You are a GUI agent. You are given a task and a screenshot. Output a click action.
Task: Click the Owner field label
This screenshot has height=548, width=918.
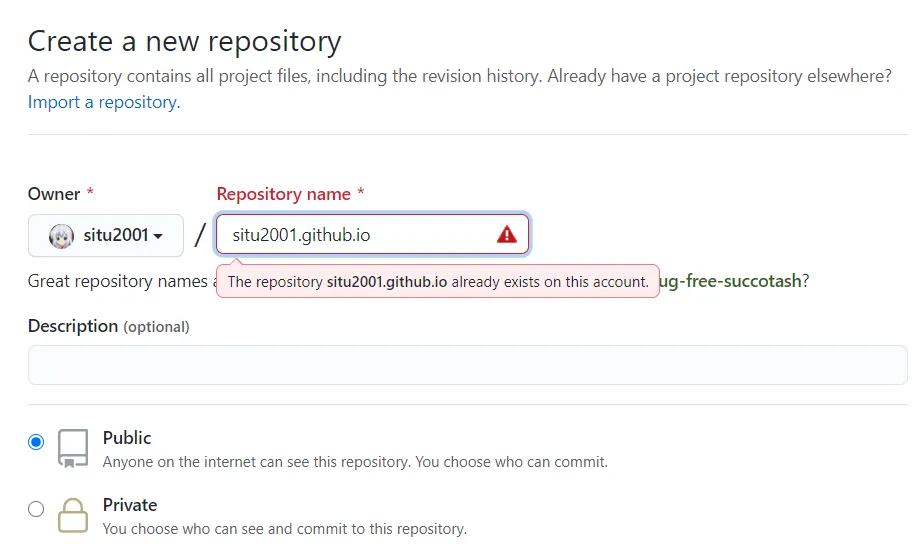click(54, 194)
